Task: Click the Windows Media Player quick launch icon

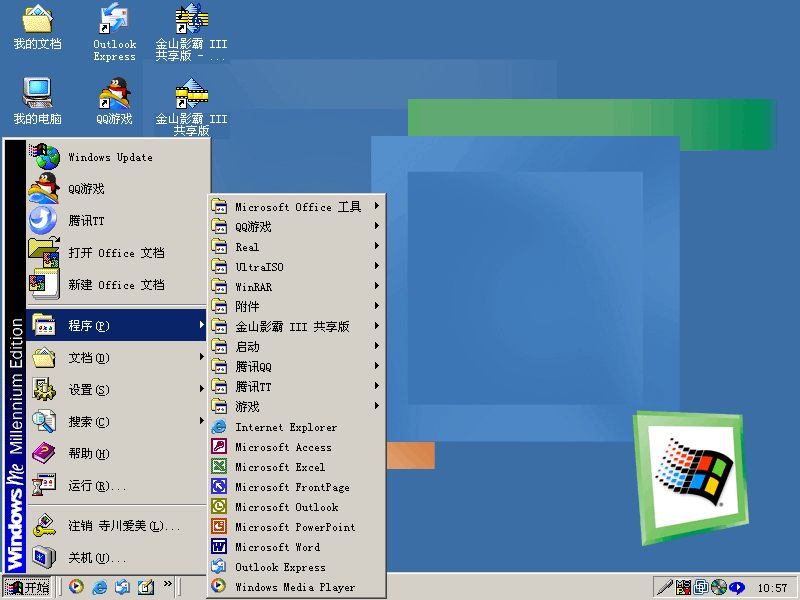Action: [x=77, y=587]
